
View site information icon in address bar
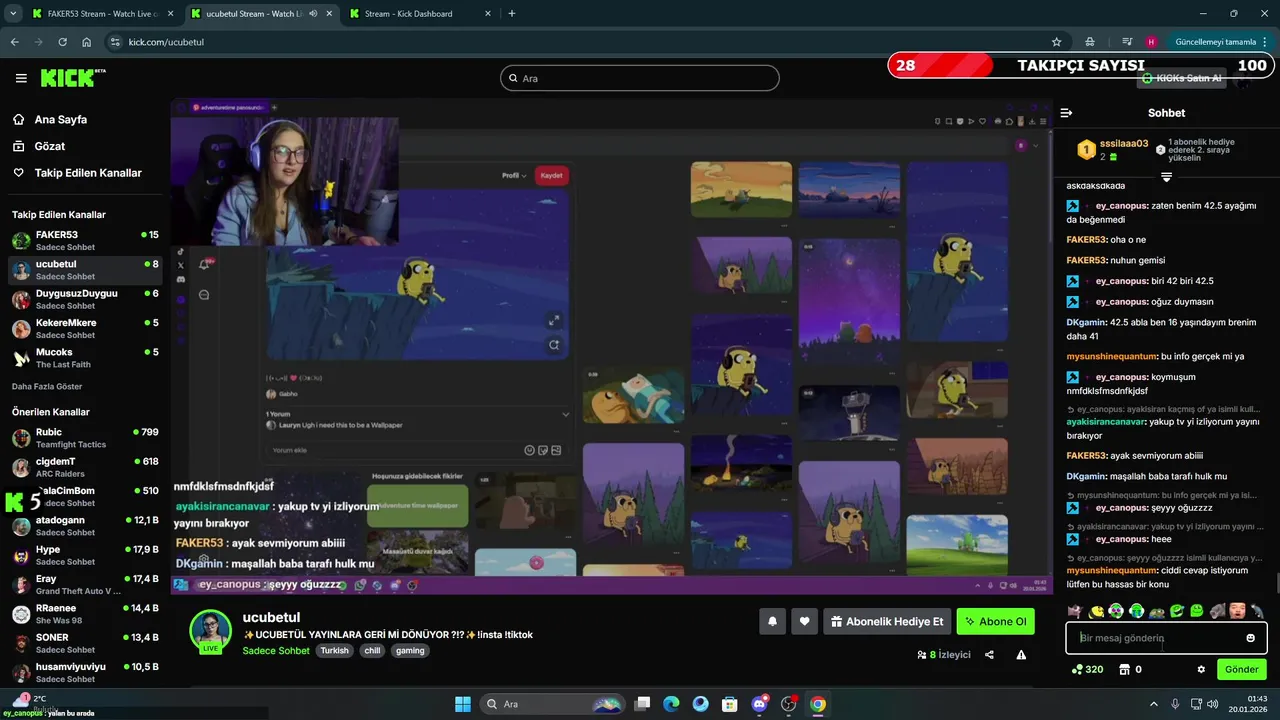tap(115, 42)
